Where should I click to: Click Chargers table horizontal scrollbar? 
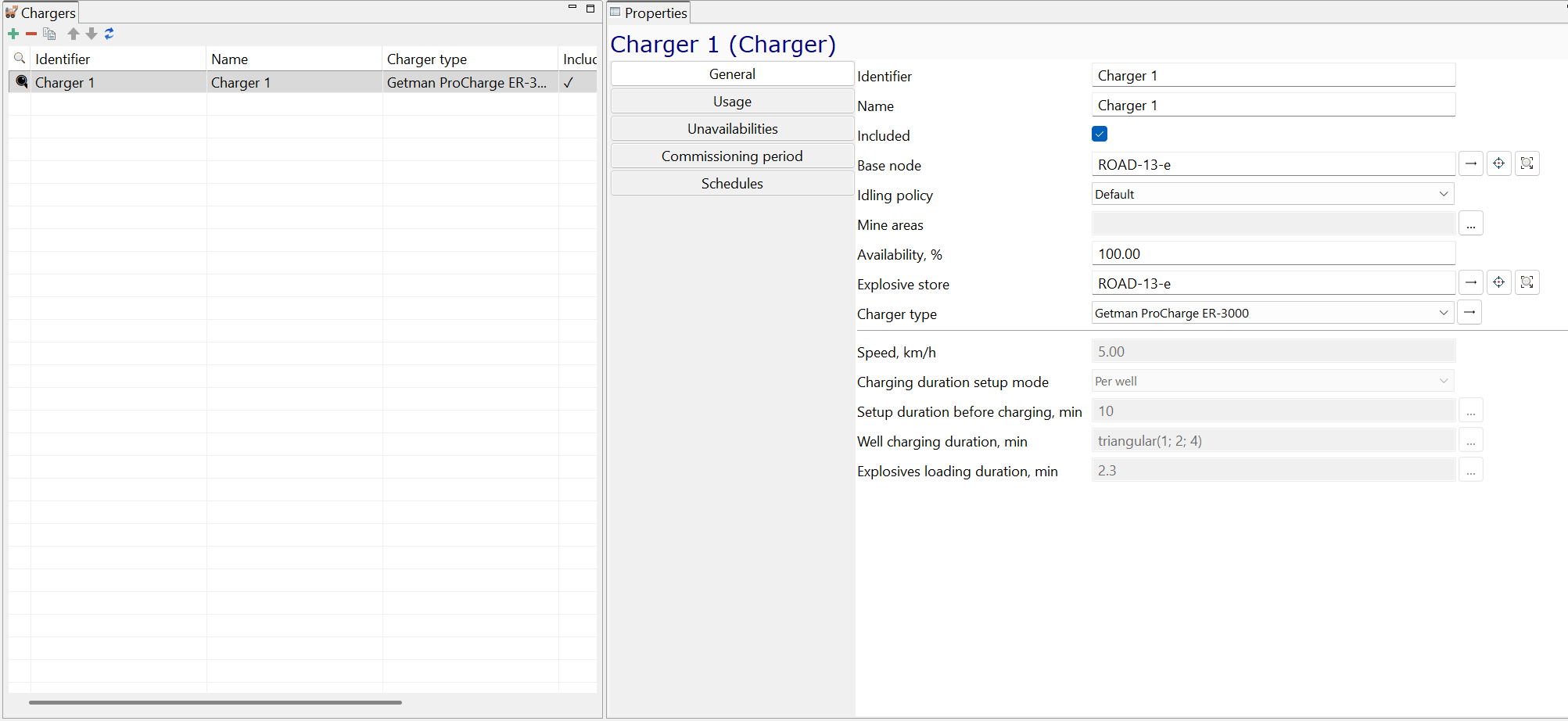(x=215, y=702)
